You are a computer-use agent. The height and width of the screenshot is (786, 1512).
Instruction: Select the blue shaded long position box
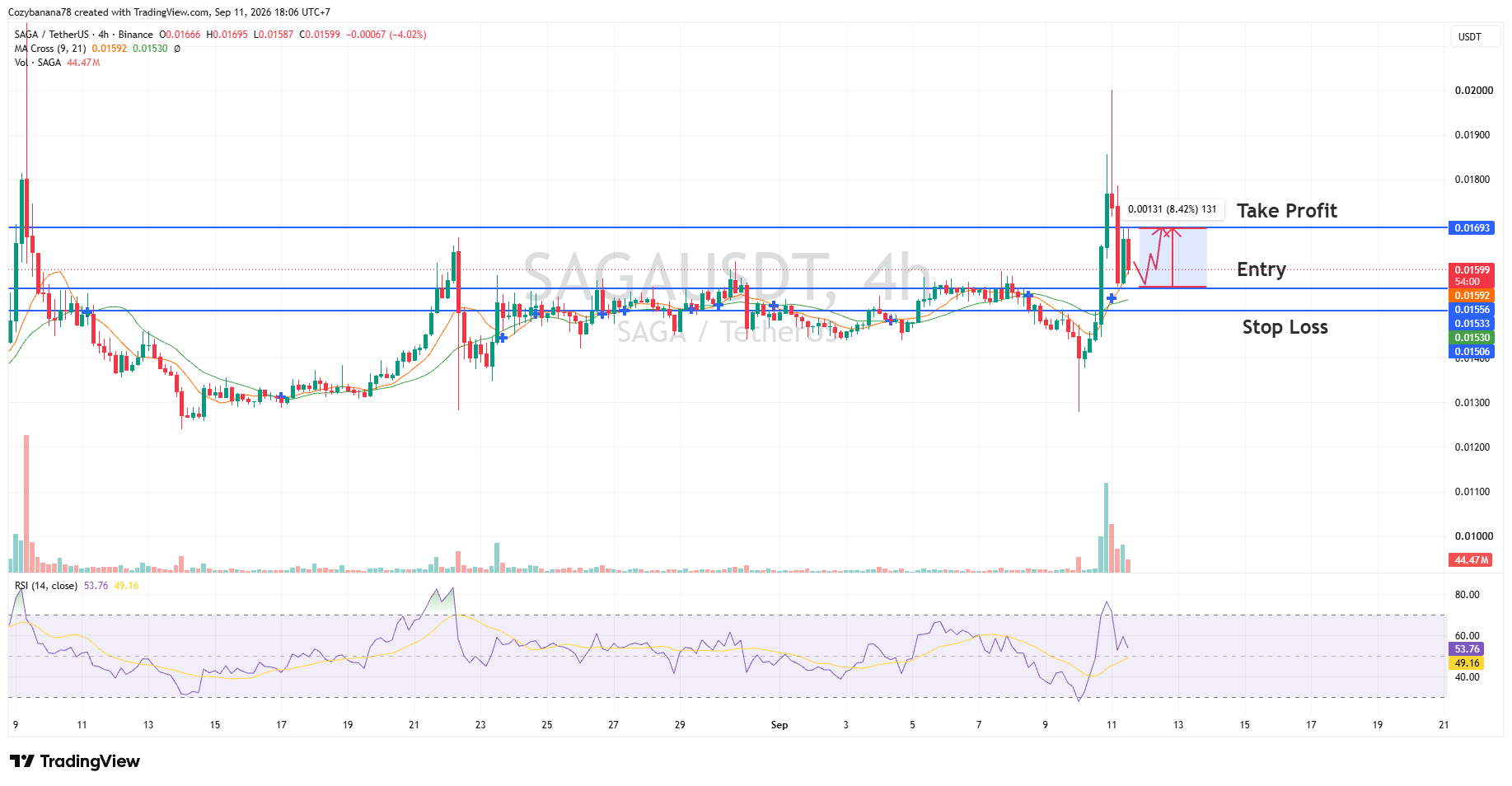[x=1173, y=257]
